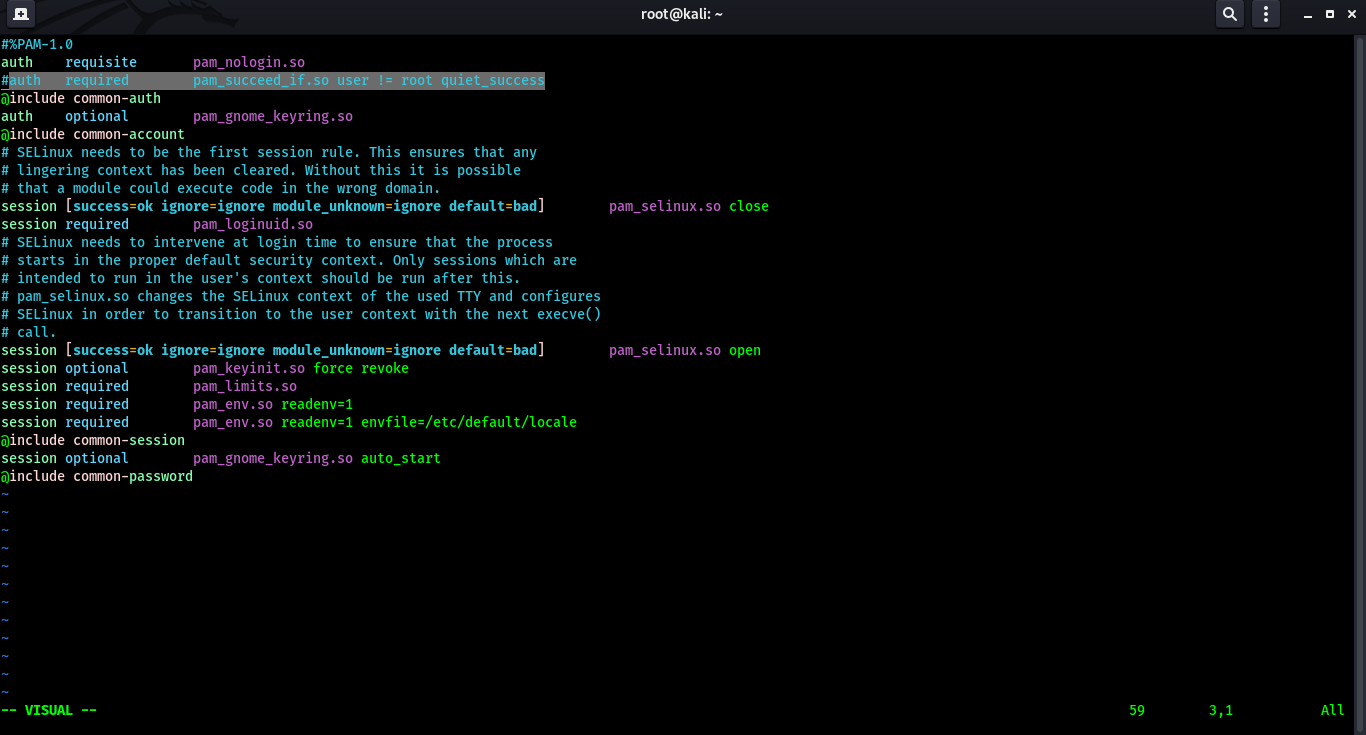Maximize the terminal window
The height and width of the screenshot is (735, 1366).
click(x=1330, y=14)
